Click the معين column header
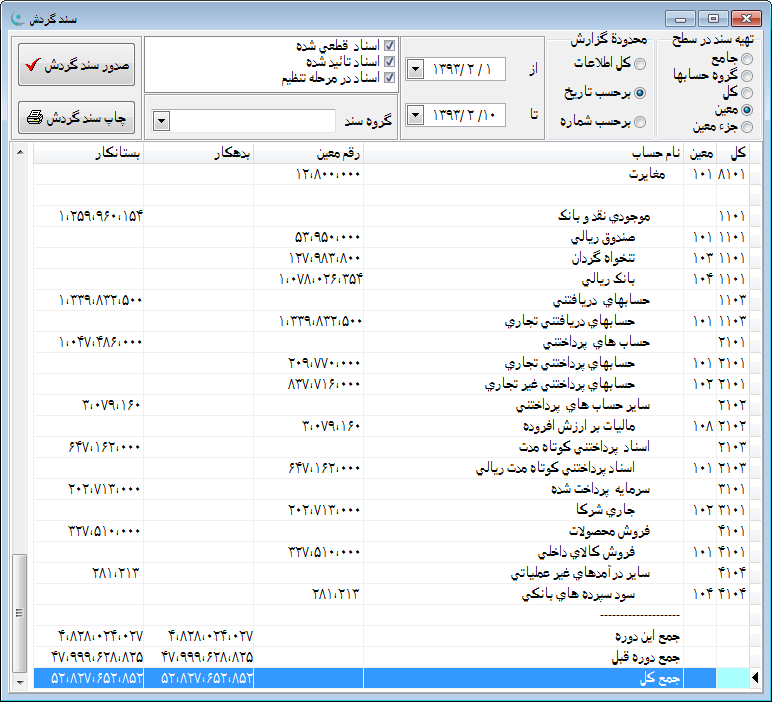 700,153
